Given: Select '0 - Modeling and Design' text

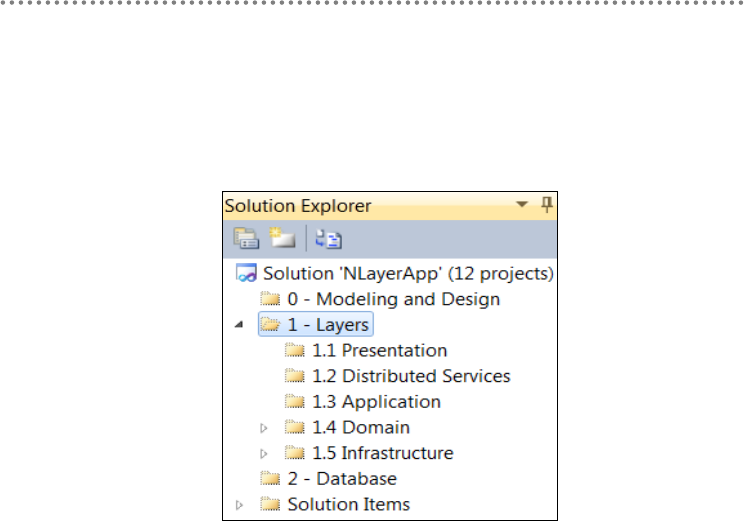Looking at the screenshot, I should [x=393, y=299].
